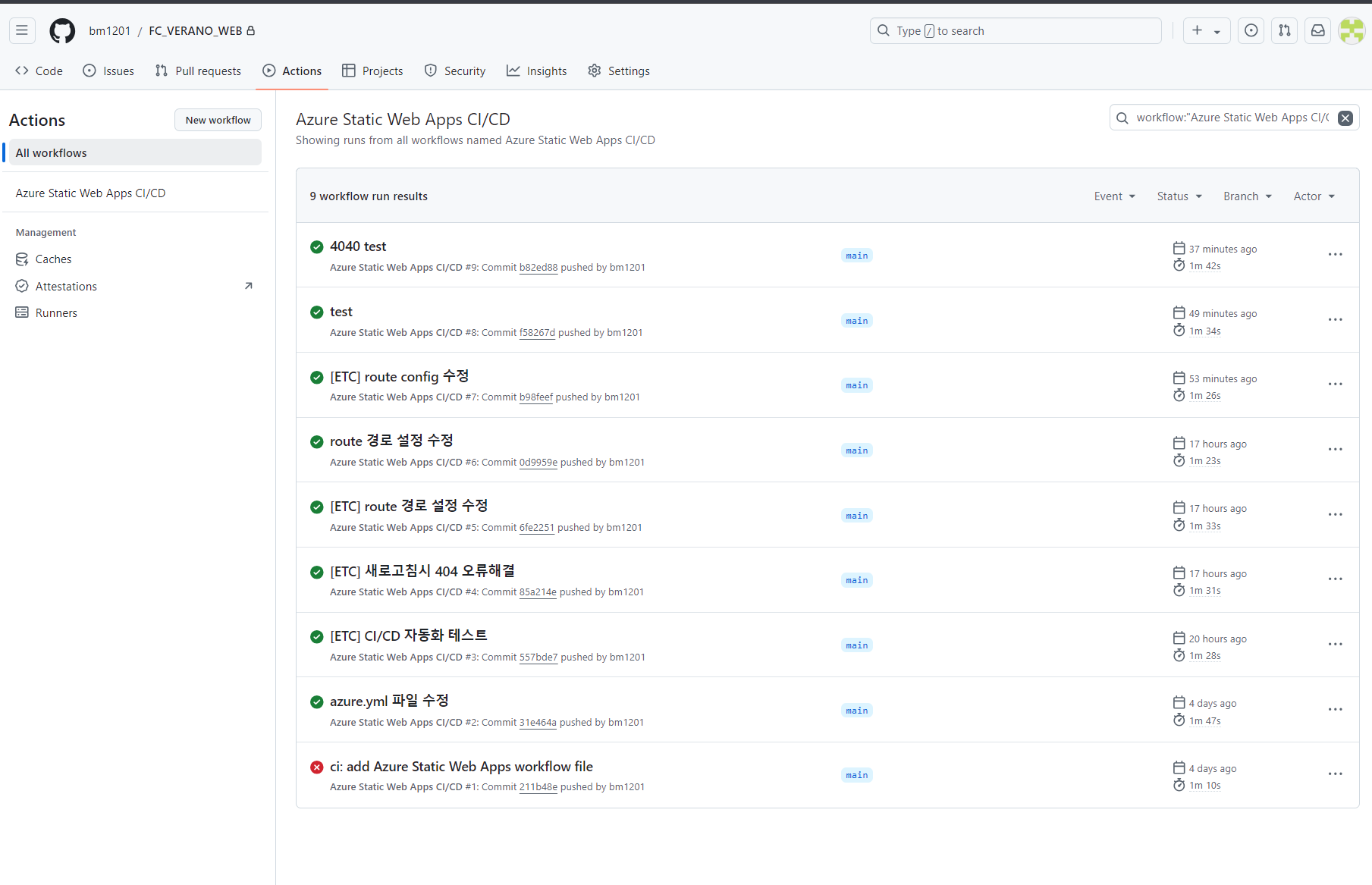
Task: Clear the workflow search filter
Action: 1345,118
